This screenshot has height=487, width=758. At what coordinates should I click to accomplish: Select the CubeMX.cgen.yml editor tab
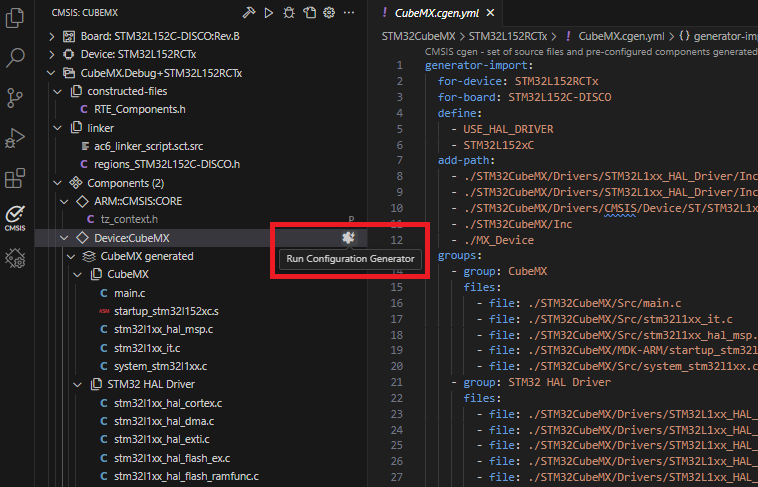coord(437,13)
